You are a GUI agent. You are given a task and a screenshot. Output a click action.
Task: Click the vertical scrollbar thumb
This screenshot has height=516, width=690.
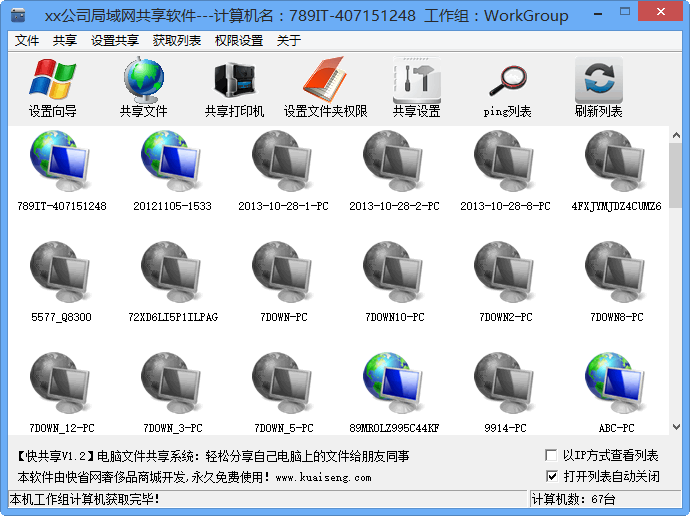click(x=676, y=175)
